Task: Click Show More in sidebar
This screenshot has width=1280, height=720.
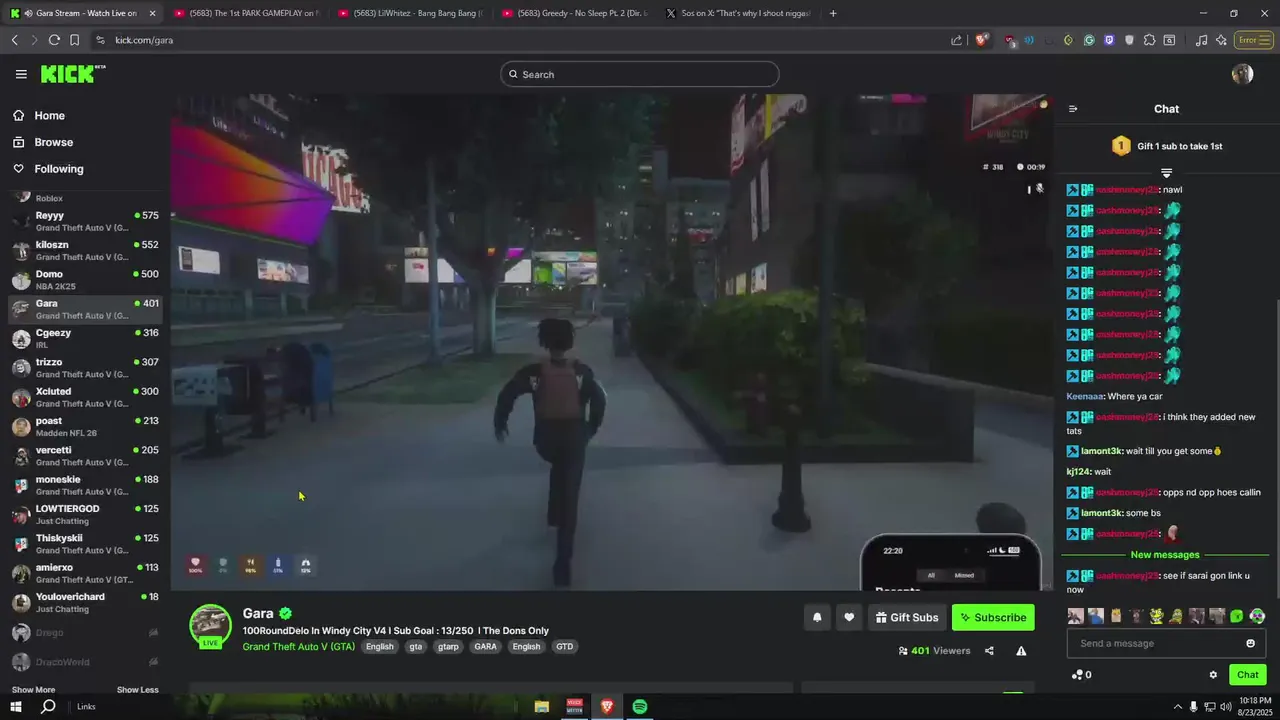Action: click(x=33, y=690)
